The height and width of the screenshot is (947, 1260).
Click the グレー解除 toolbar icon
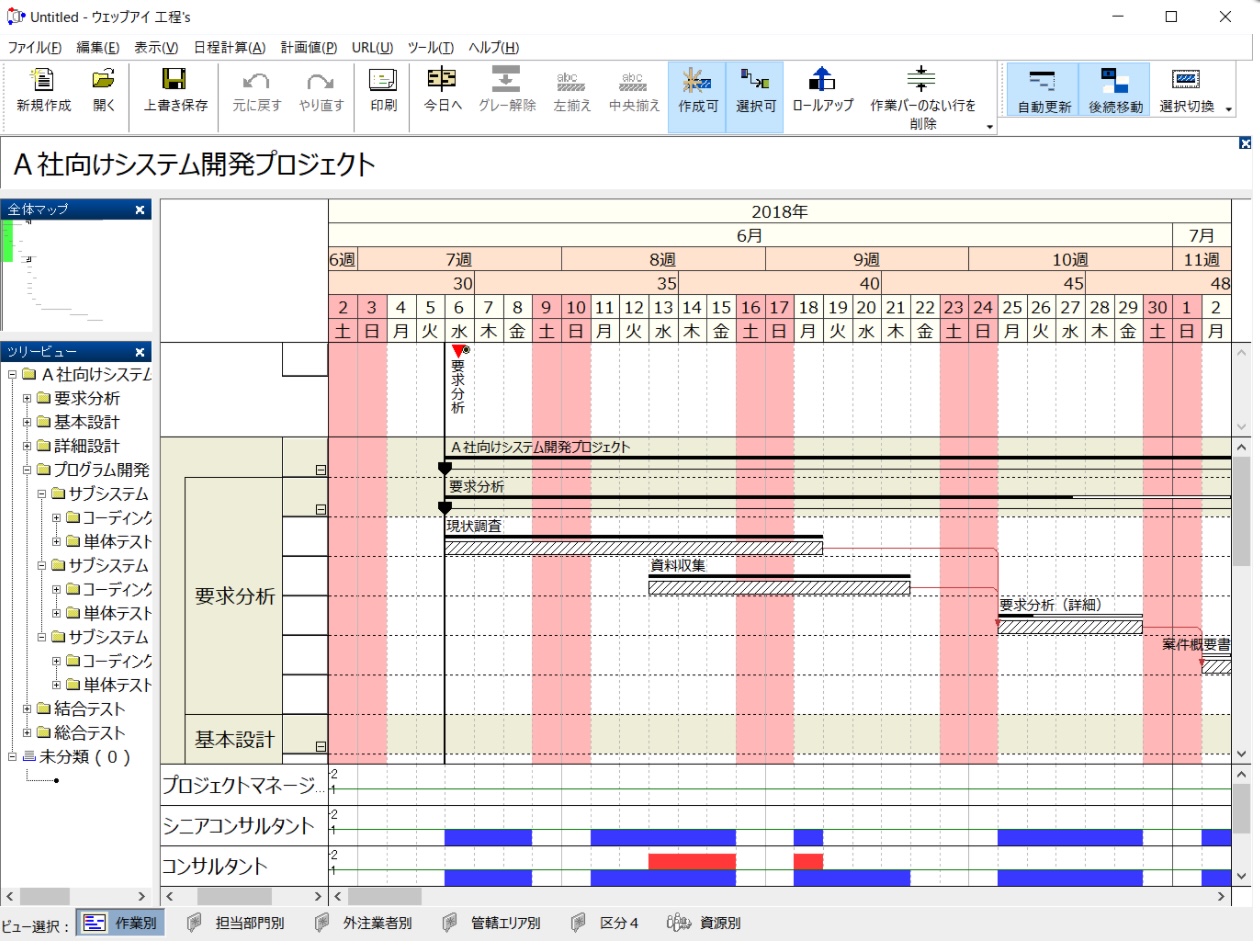(506, 92)
